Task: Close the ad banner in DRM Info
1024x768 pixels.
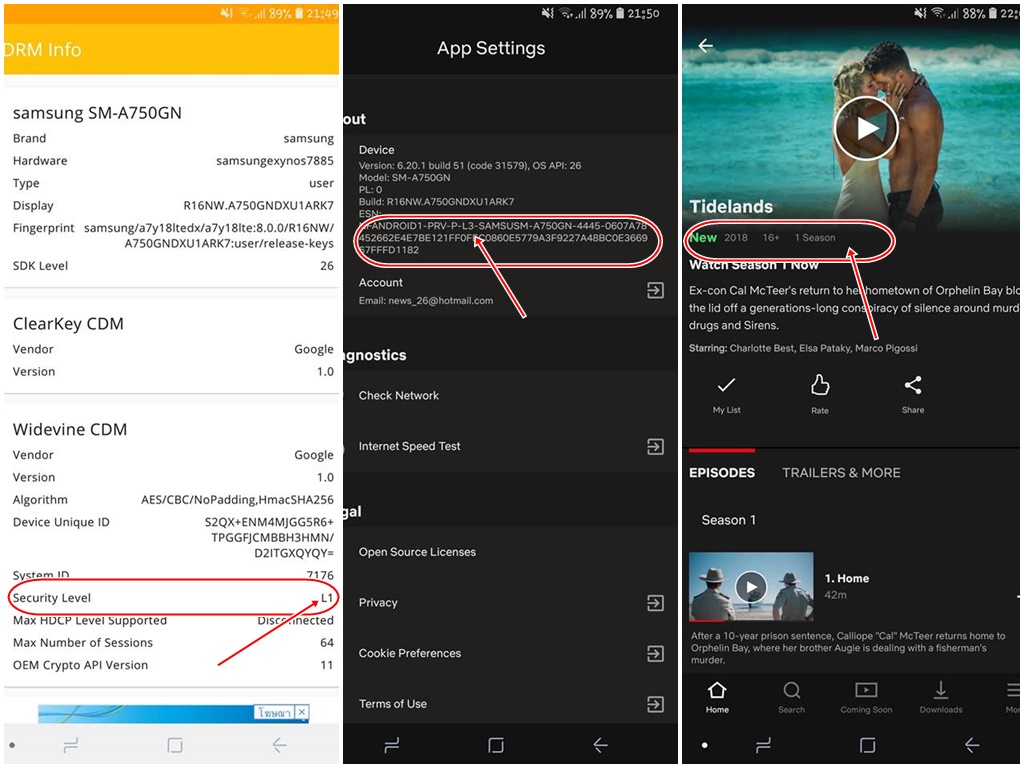Action: [x=302, y=712]
